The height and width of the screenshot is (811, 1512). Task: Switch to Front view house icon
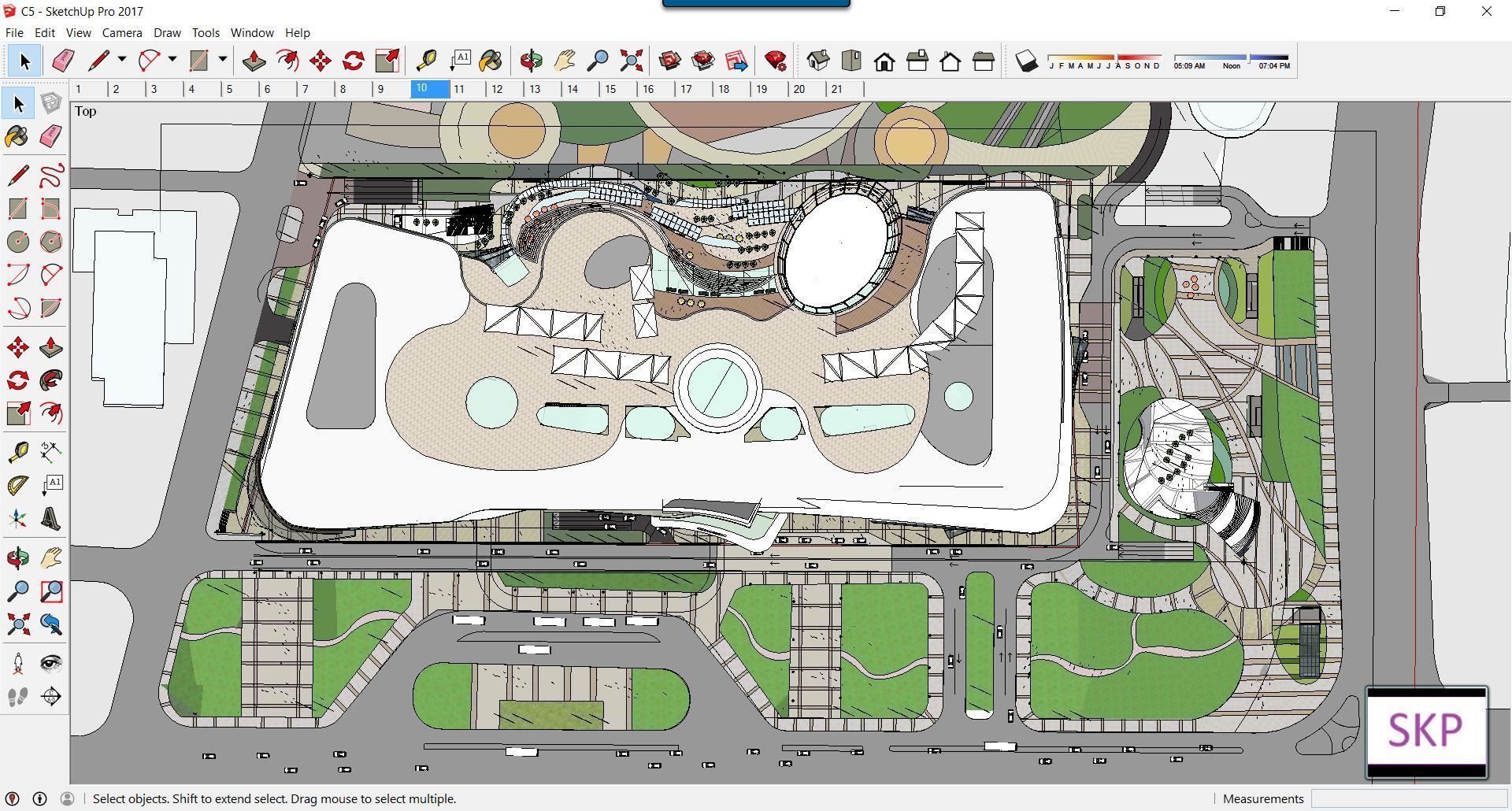point(884,61)
